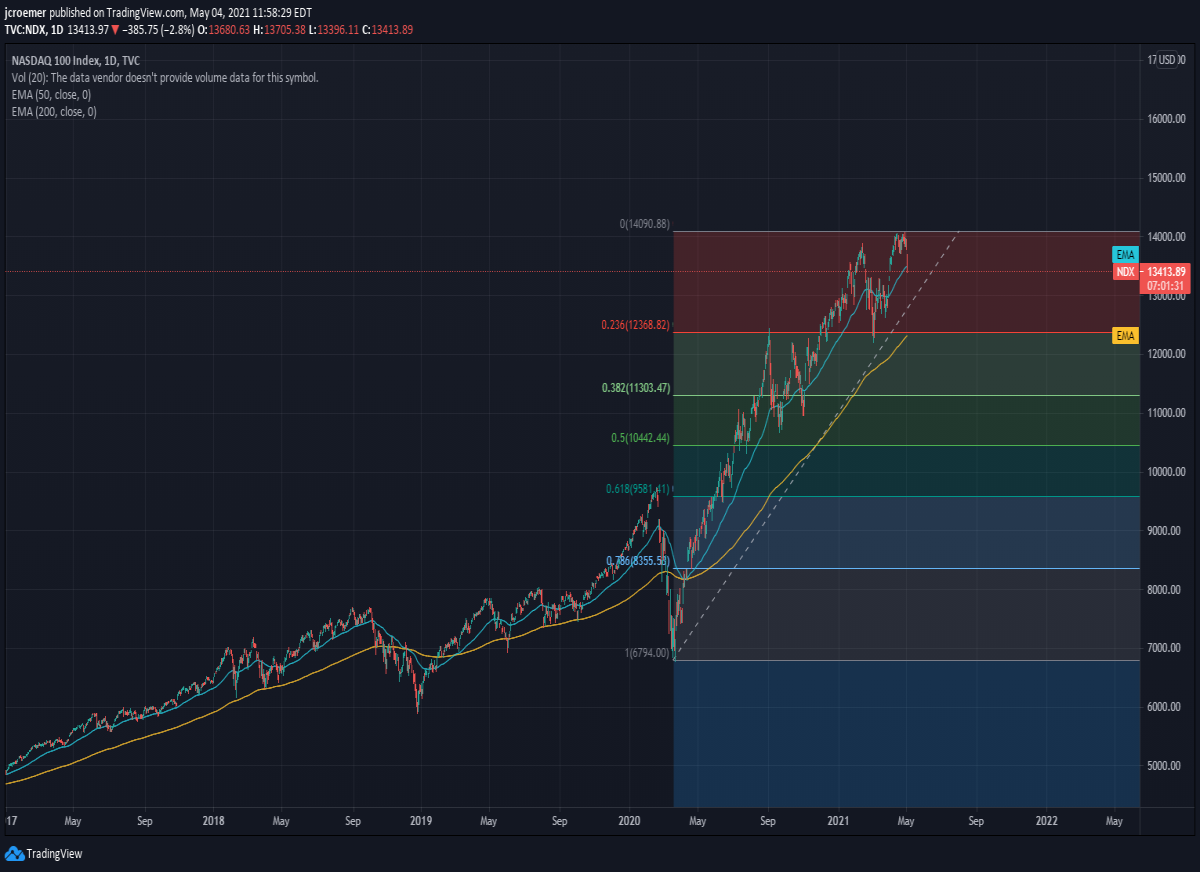Click the O:13680.63 open value
This screenshot has width=1200, height=872.
[x=223, y=30]
